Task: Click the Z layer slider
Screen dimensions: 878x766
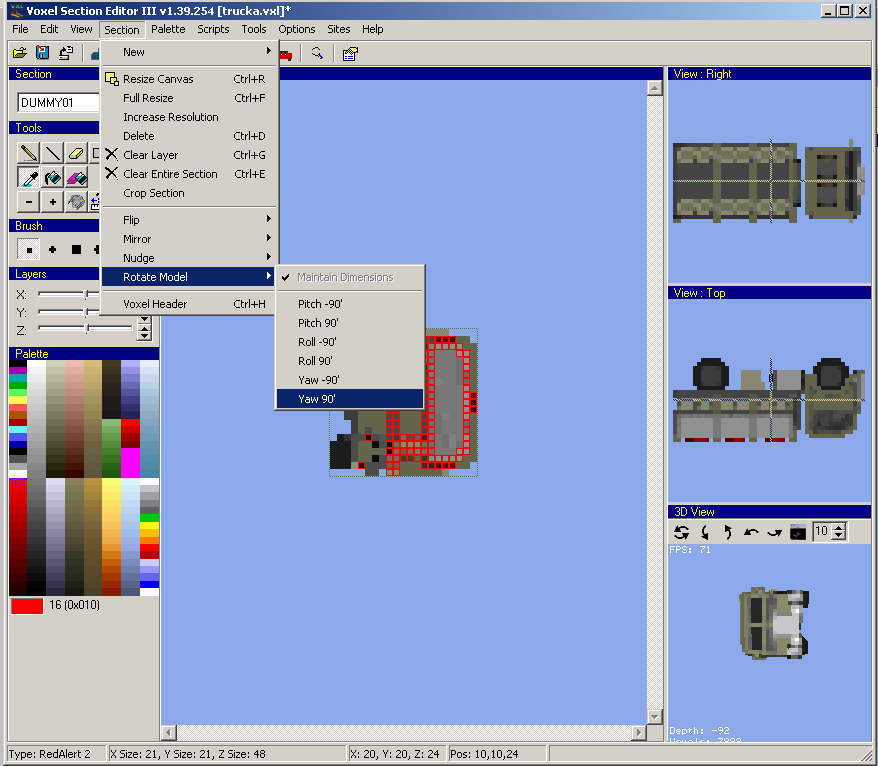Action: (x=85, y=328)
